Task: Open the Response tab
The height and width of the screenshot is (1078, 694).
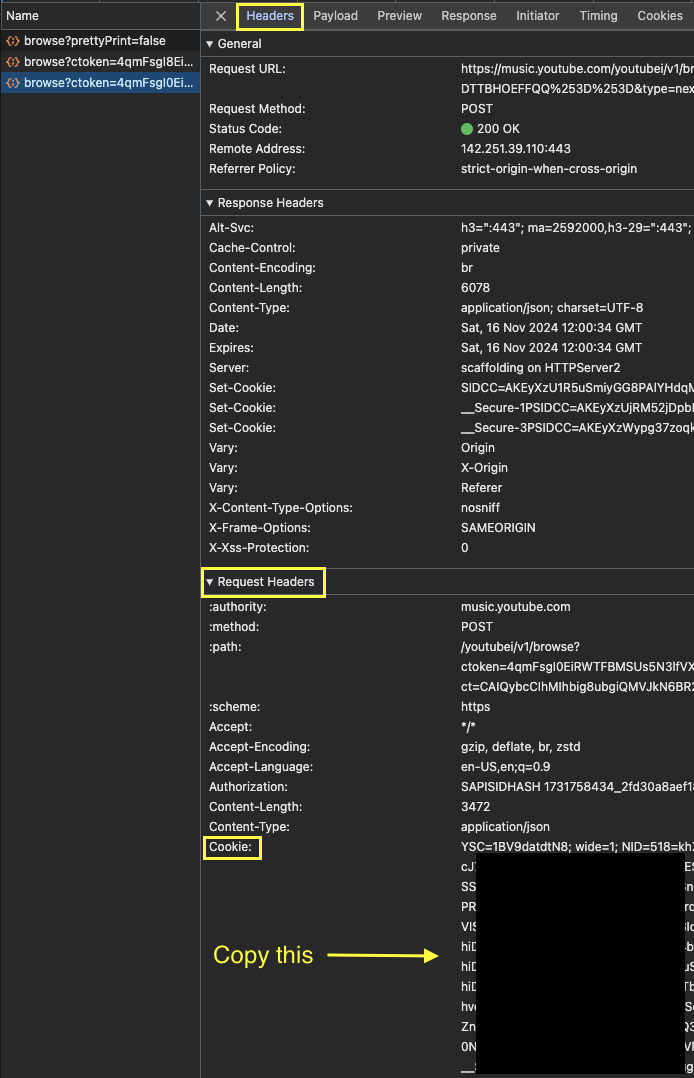Action: (469, 16)
